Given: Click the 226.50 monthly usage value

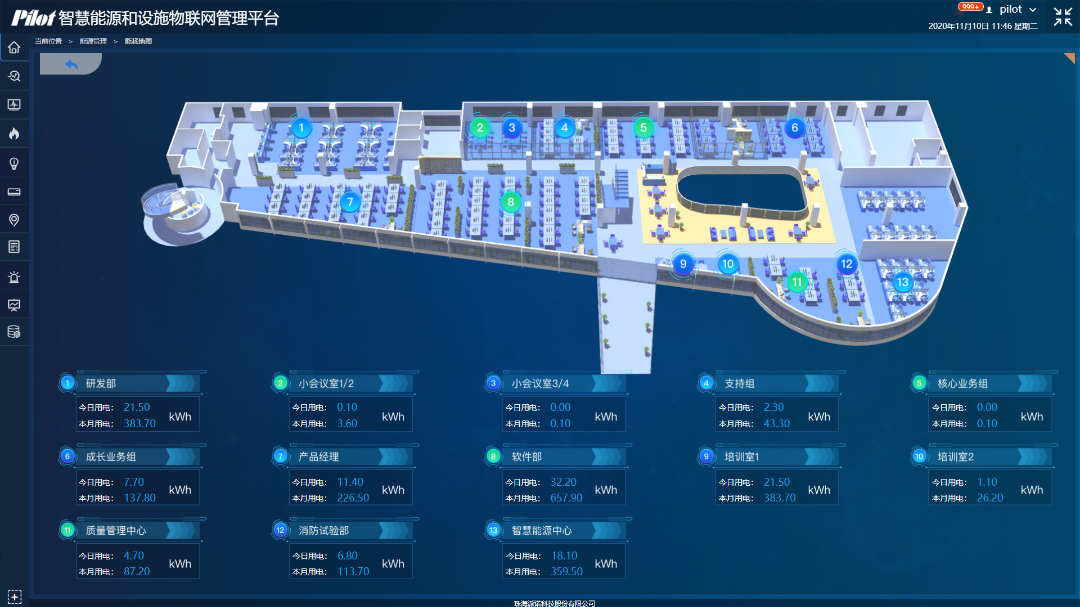Looking at the screenshot, I should [353, 497].
